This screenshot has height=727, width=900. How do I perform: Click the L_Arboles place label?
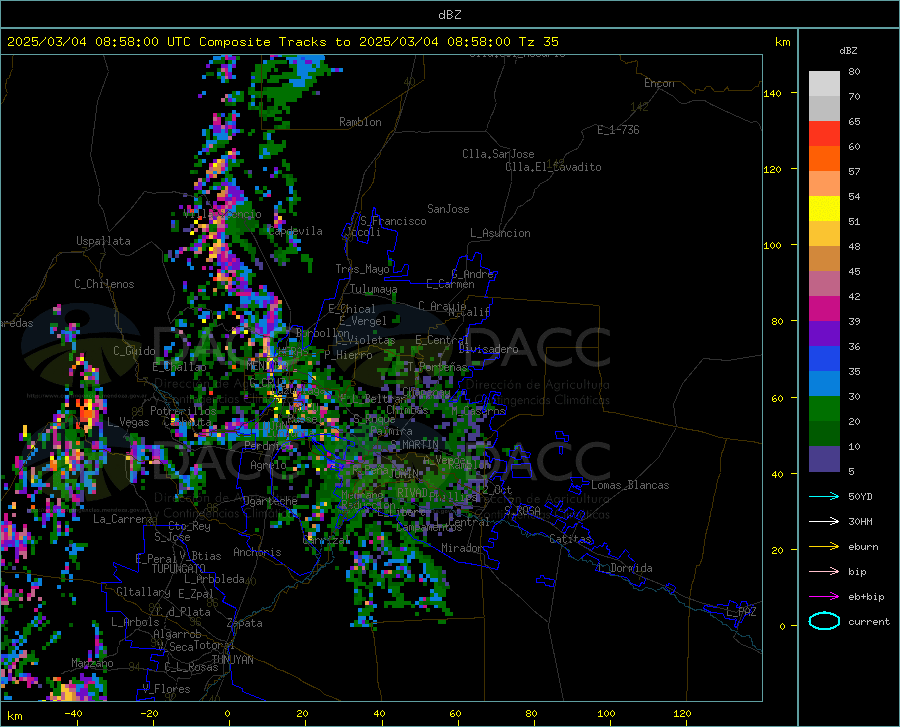click(135, 622)
